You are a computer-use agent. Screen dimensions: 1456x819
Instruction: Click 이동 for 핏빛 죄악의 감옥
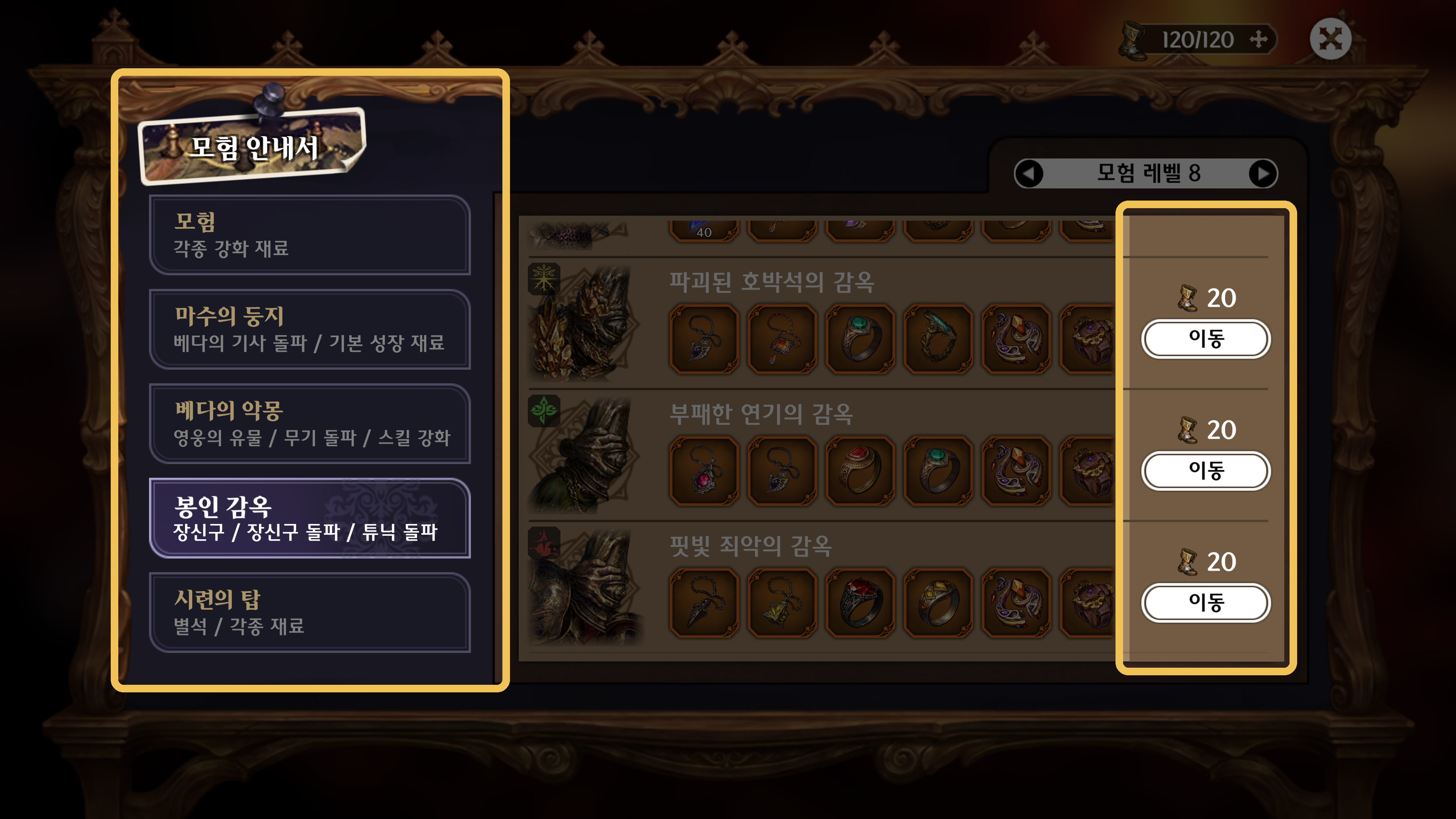[1206, 602]
